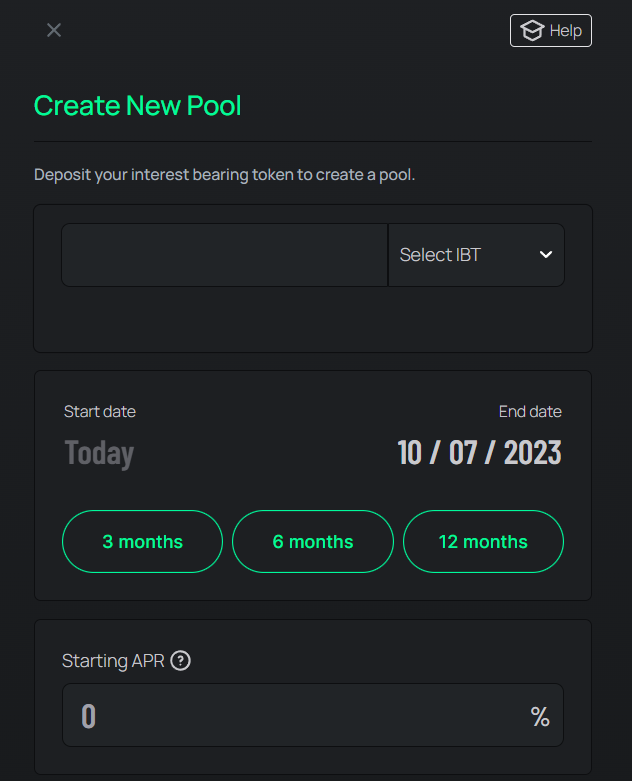Click the percent symbol in APR field
632x781 pixels.
coord(540,716)
